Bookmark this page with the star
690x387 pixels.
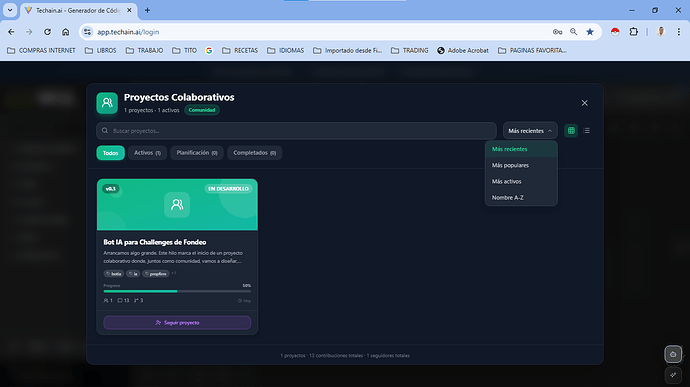click(590, 32)
